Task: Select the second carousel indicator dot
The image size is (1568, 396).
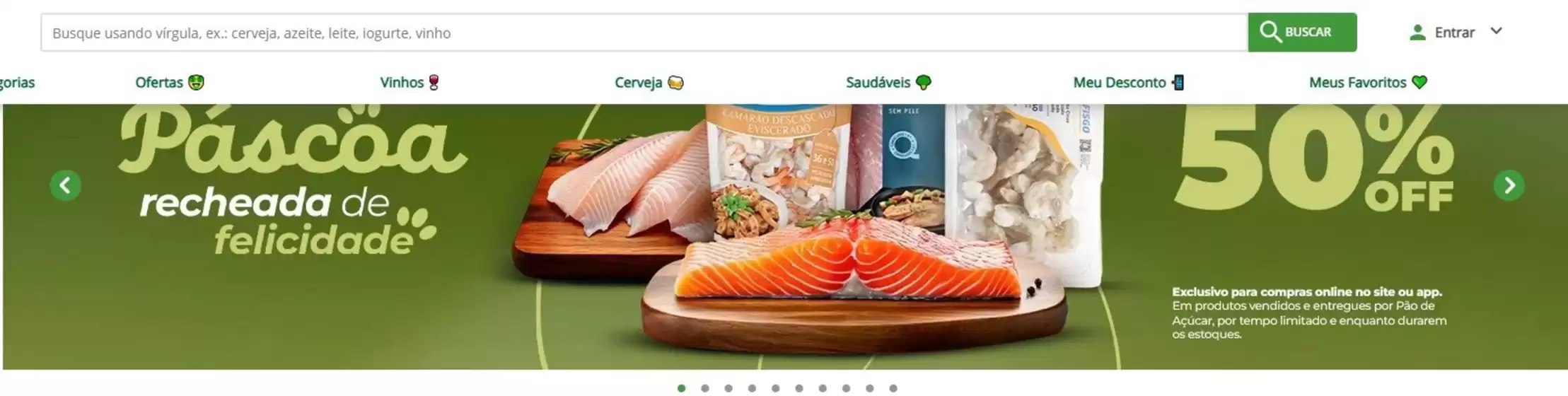Action: pyautogui.click(x=705, y=388)
